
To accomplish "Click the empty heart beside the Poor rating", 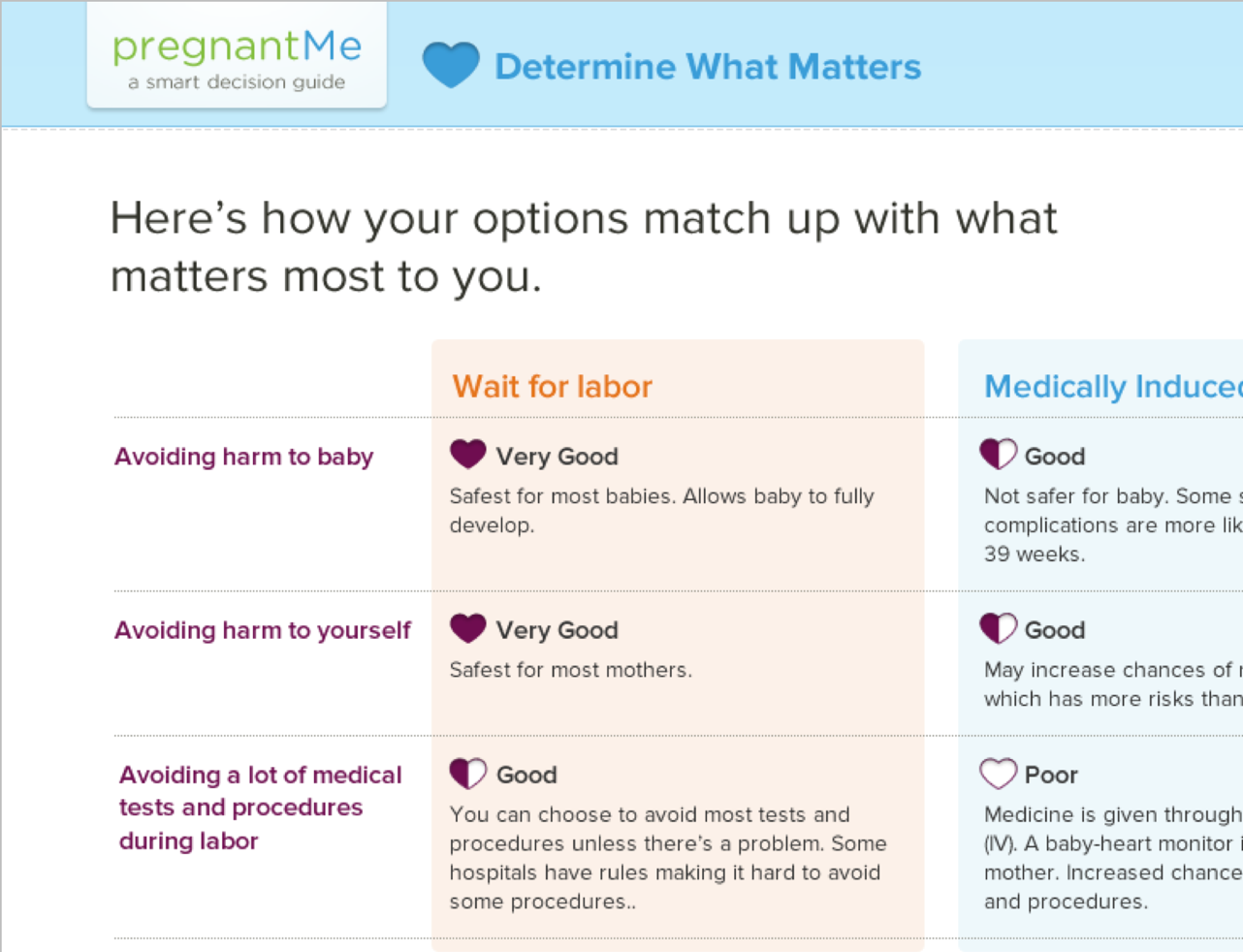I will pyautogui.click(x=998, y=774).
